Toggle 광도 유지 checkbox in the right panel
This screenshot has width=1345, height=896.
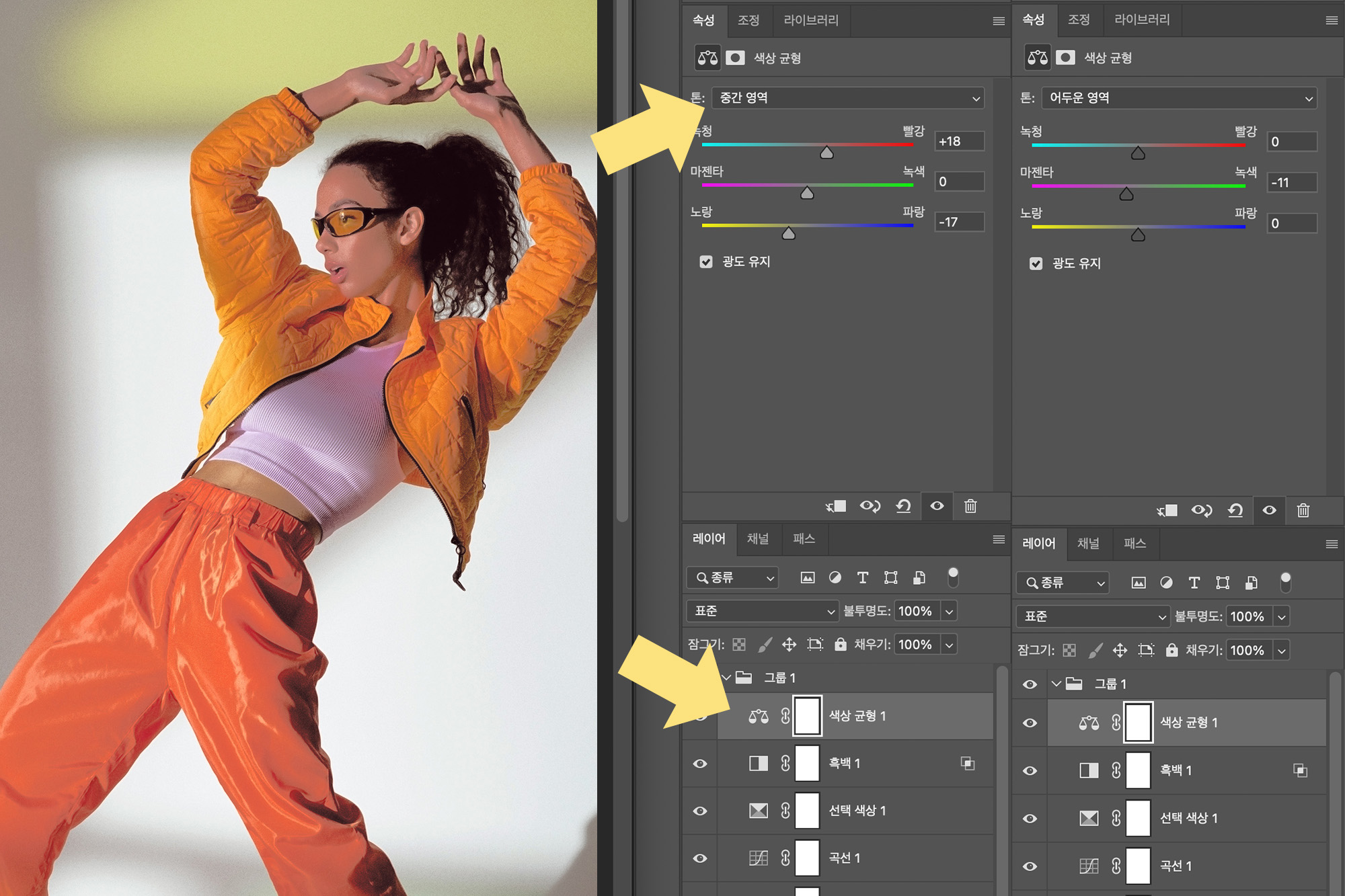coord(1036,263)
